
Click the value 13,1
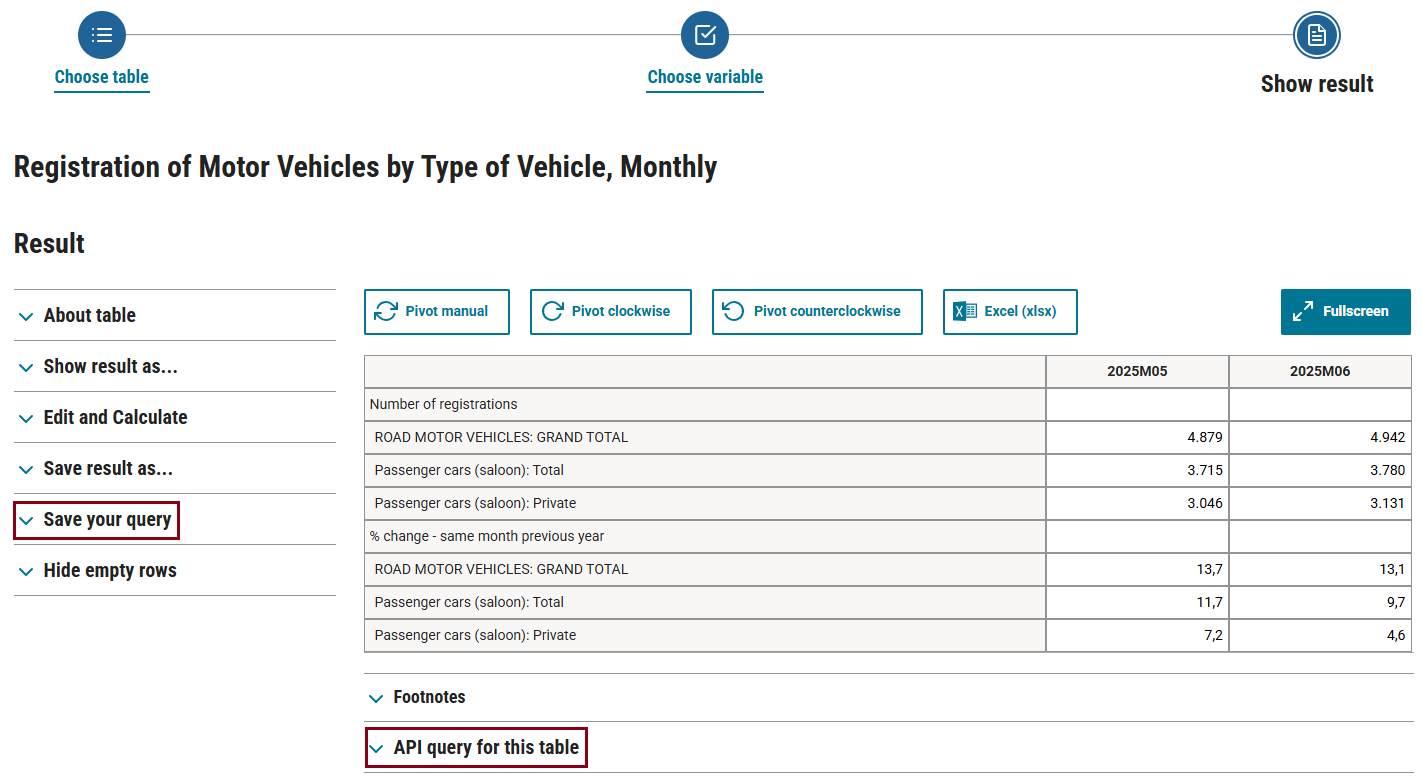(x=1392, y=569)
